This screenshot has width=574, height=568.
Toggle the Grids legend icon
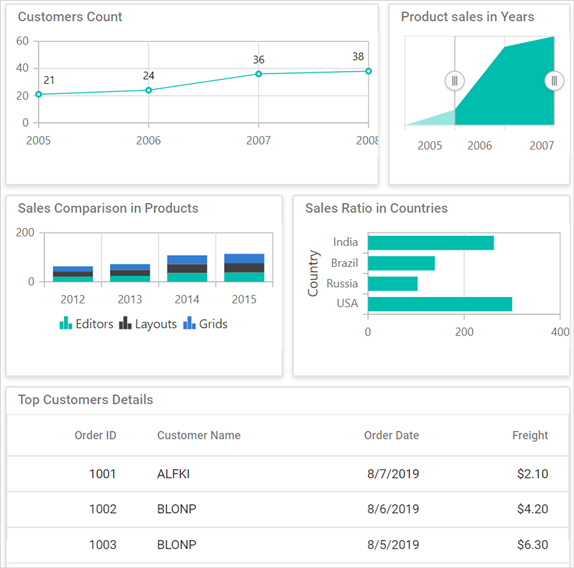tap(189, 323)
